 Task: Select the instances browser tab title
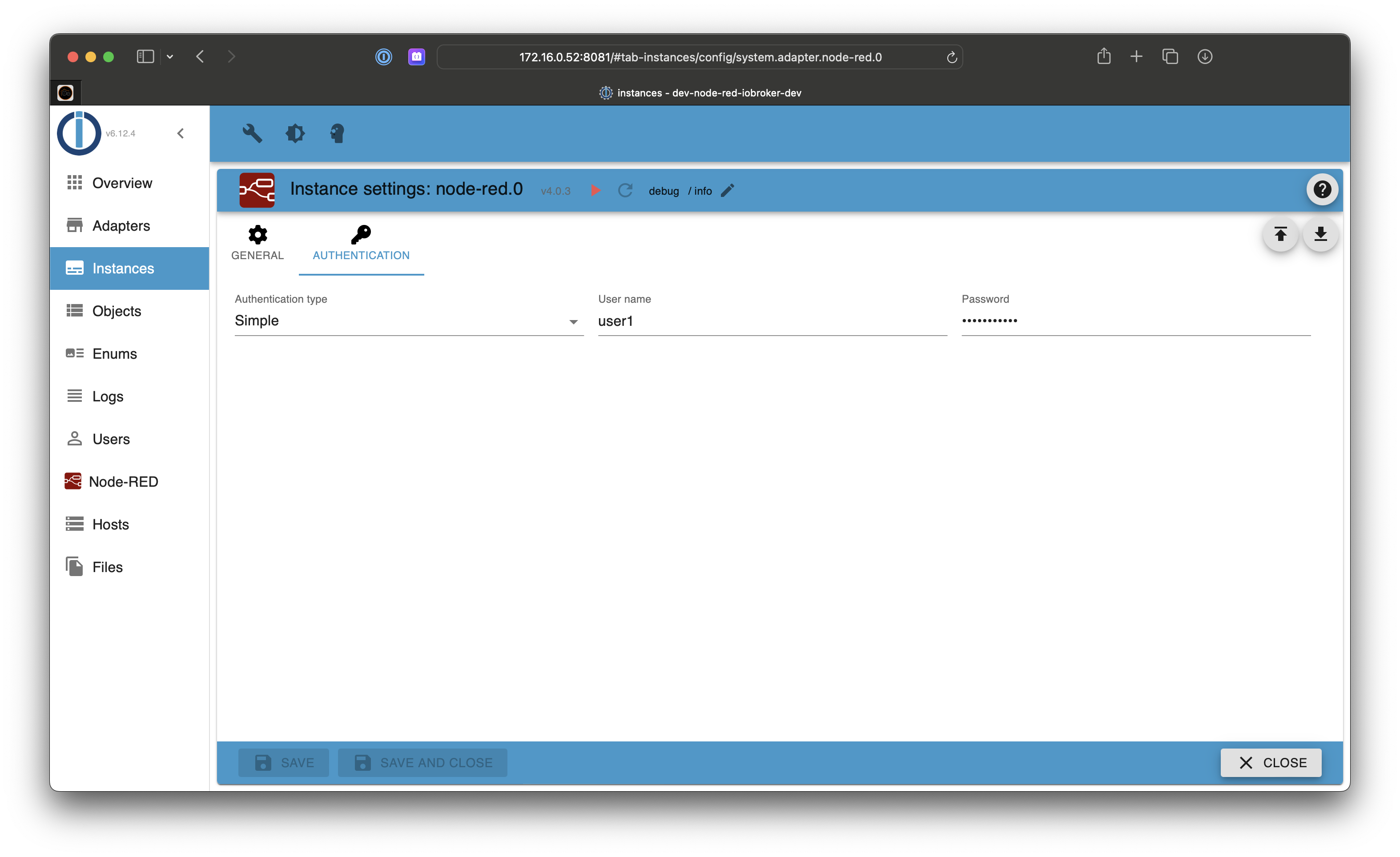click(709, 92)
